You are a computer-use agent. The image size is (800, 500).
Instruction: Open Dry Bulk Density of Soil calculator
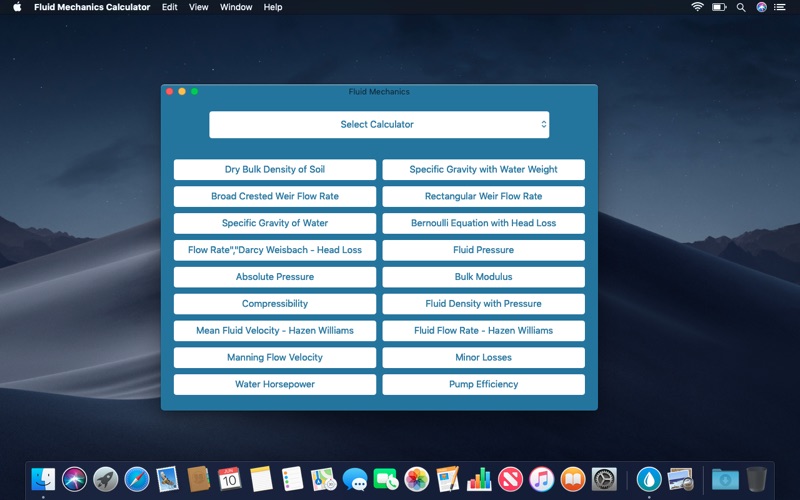274,169
